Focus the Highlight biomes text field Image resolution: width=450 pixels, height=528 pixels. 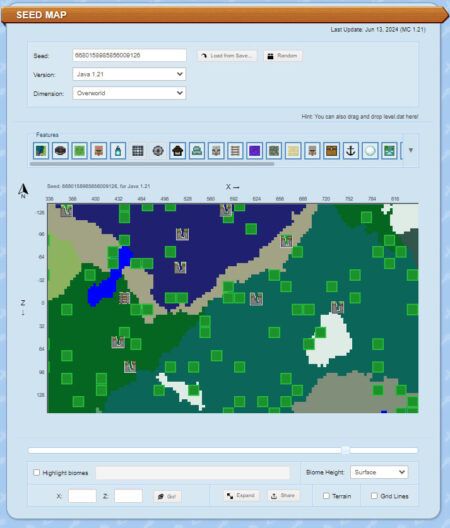click(x=193, y=473)
